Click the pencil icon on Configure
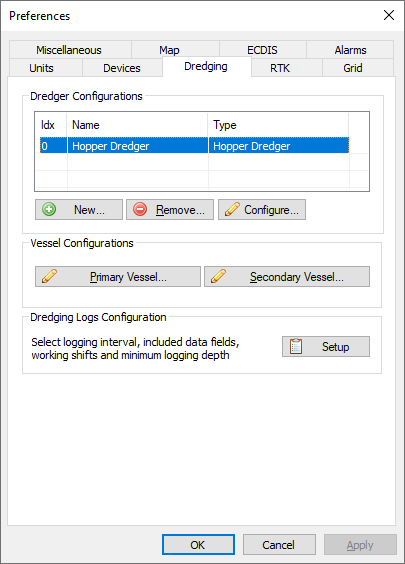The height and width of the screenshot is (564, 405). 232,209
